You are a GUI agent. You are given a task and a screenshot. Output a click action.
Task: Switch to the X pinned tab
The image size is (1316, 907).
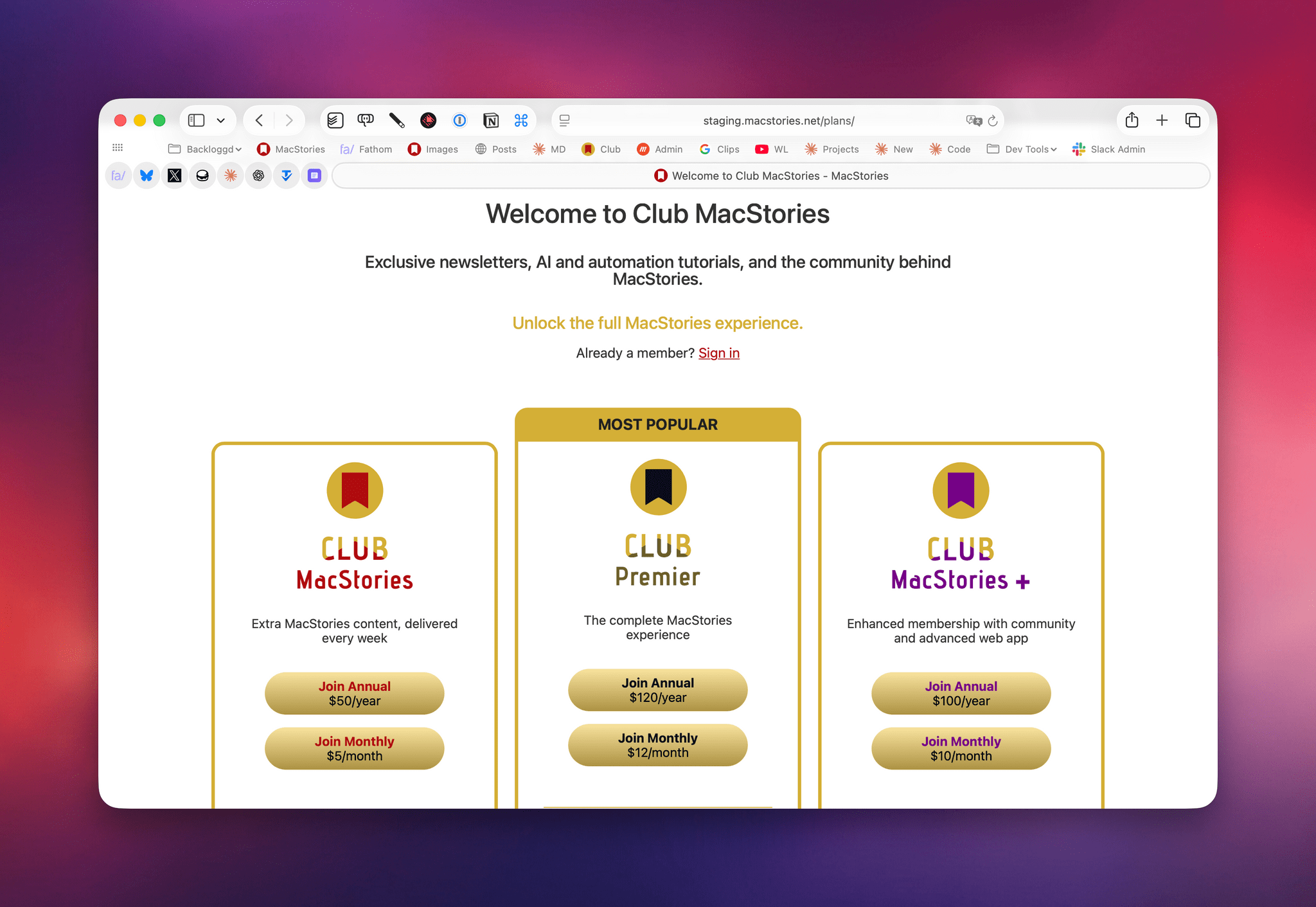[x=174, y=175]
